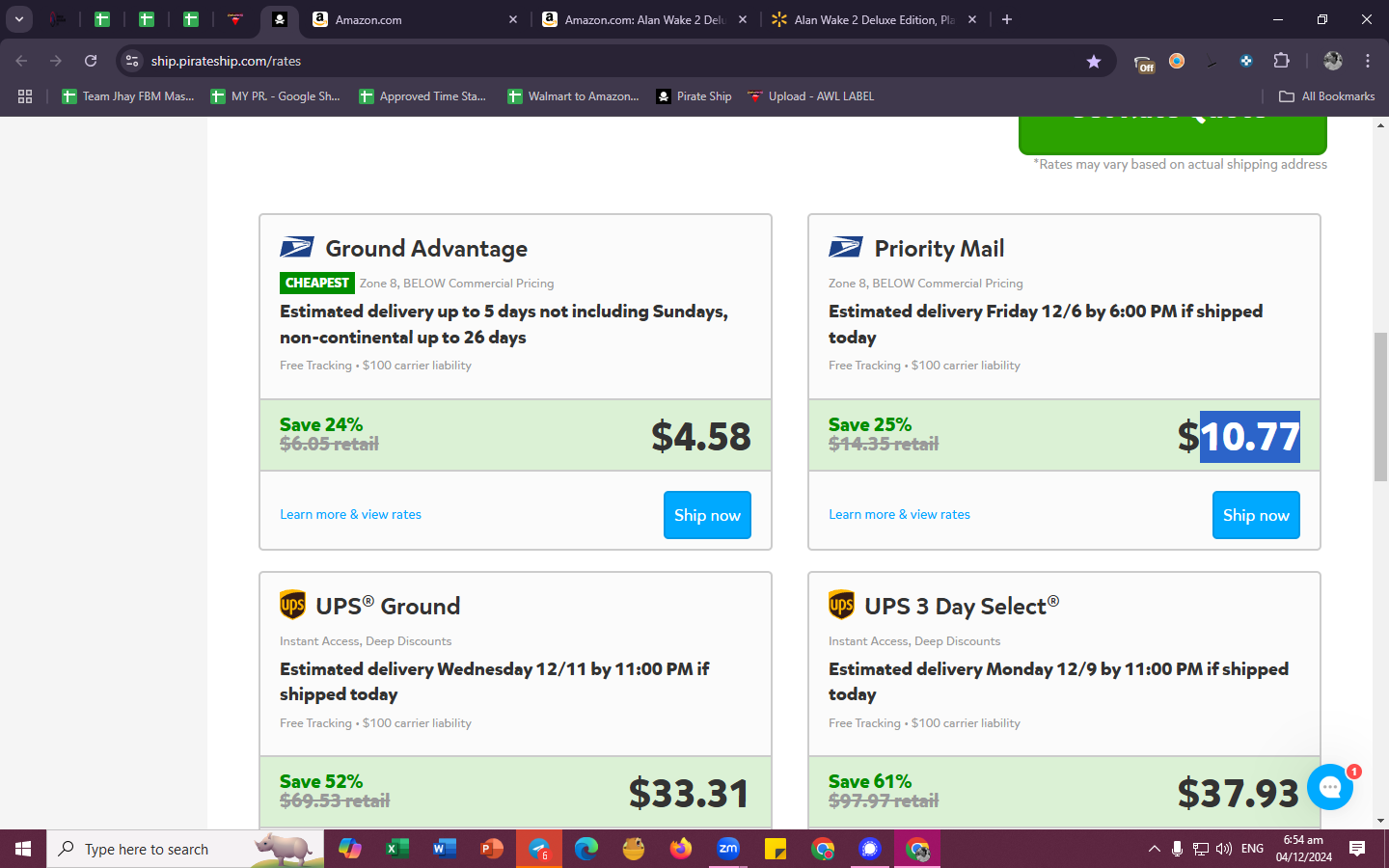Viewport: 1389px width, 868px height.
Task: Click Ship now for Ground Advantage
Action: (707, 515)
